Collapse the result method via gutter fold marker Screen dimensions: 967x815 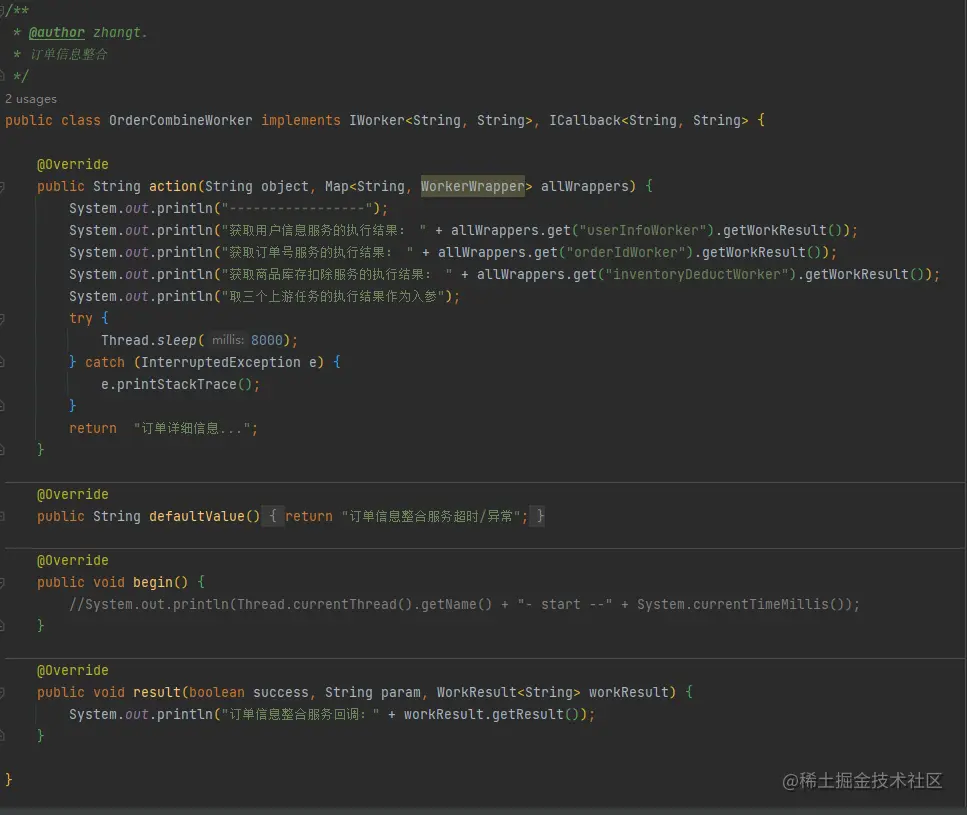point(2,692)
